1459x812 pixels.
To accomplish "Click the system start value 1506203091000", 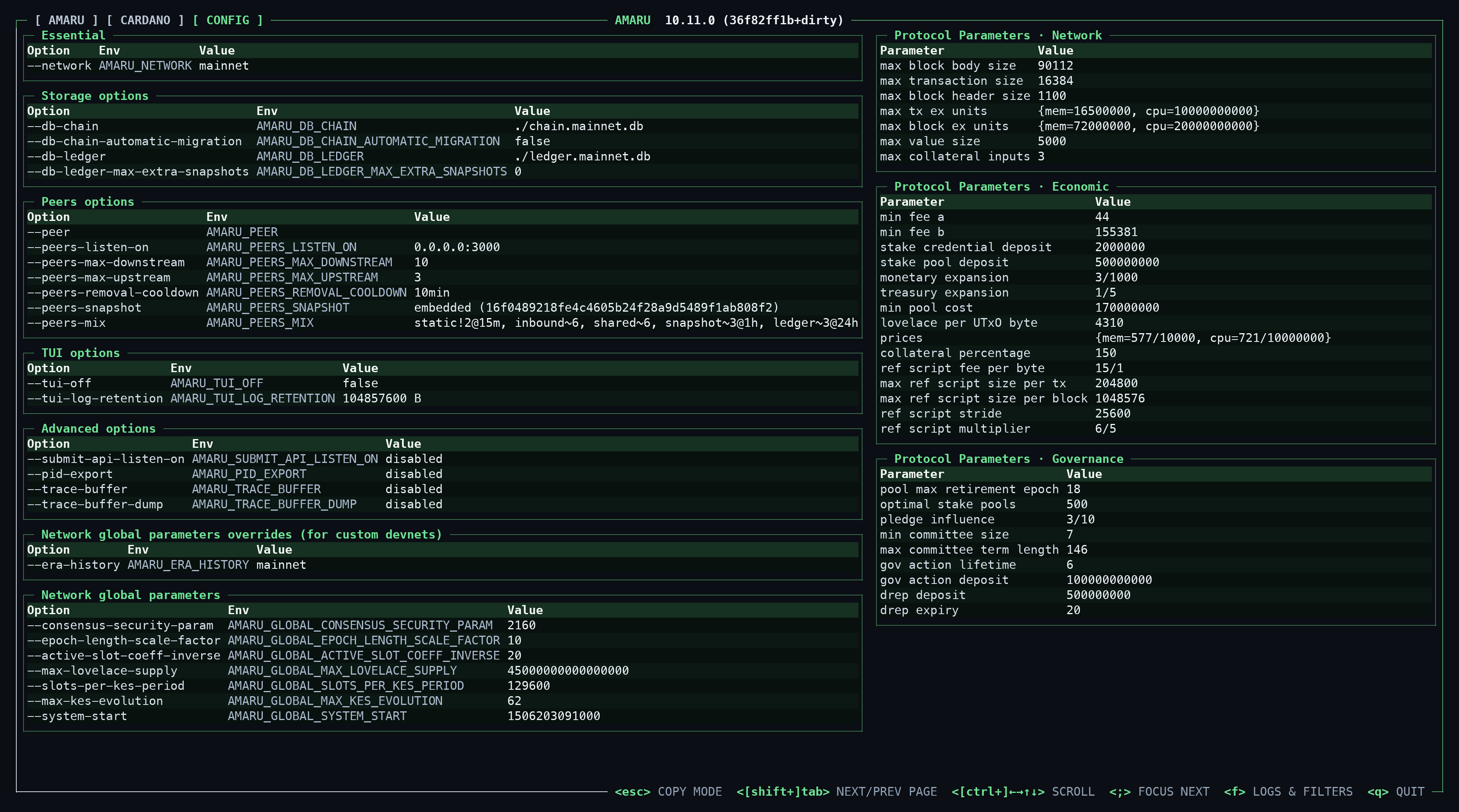I will point(554,716).
